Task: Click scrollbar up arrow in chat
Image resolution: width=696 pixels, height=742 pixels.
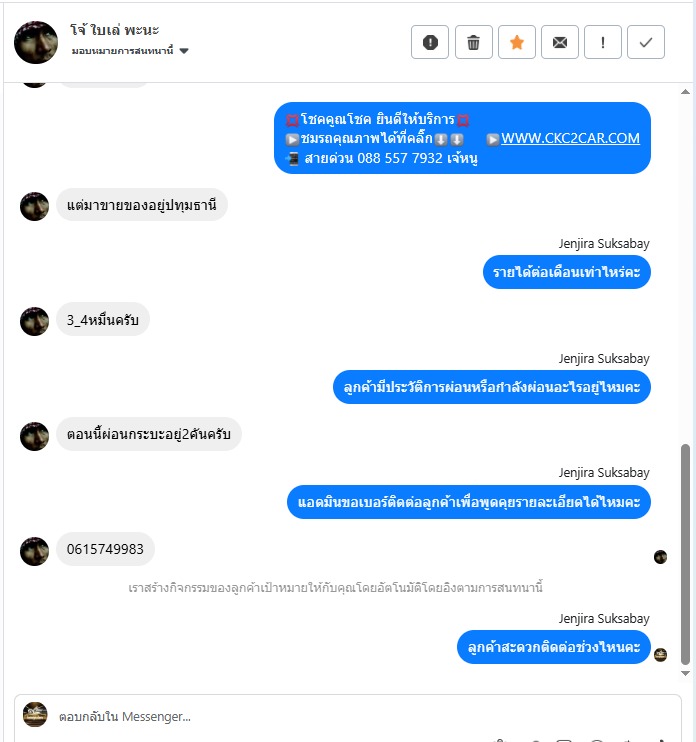Action: tap(685, 92)
